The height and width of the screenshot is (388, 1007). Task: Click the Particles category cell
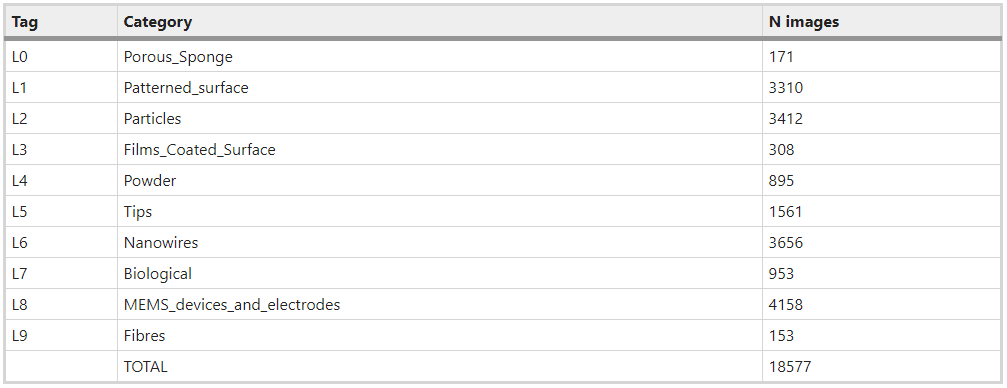pyautogui.click(x=439, y=118)
